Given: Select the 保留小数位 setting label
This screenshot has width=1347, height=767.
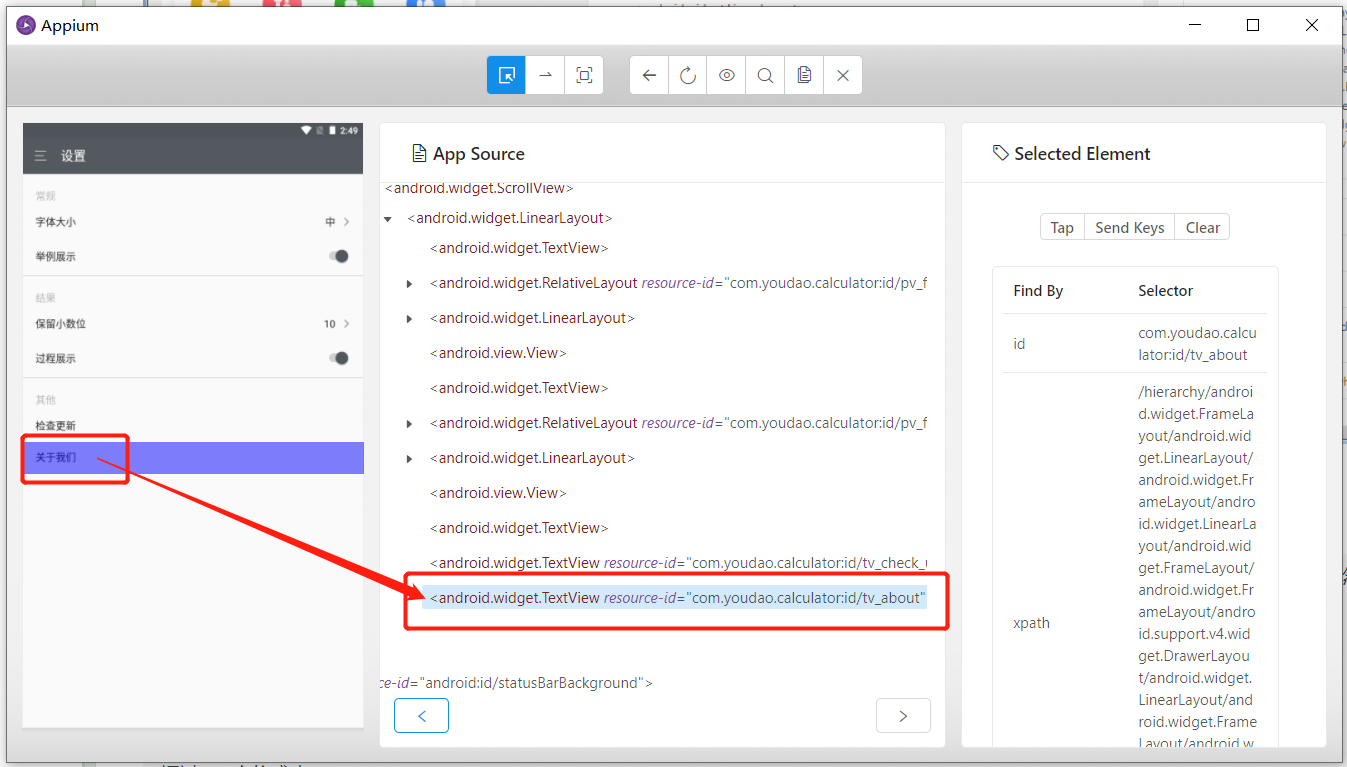Looking at the screenshot, I should pos(61,324).
